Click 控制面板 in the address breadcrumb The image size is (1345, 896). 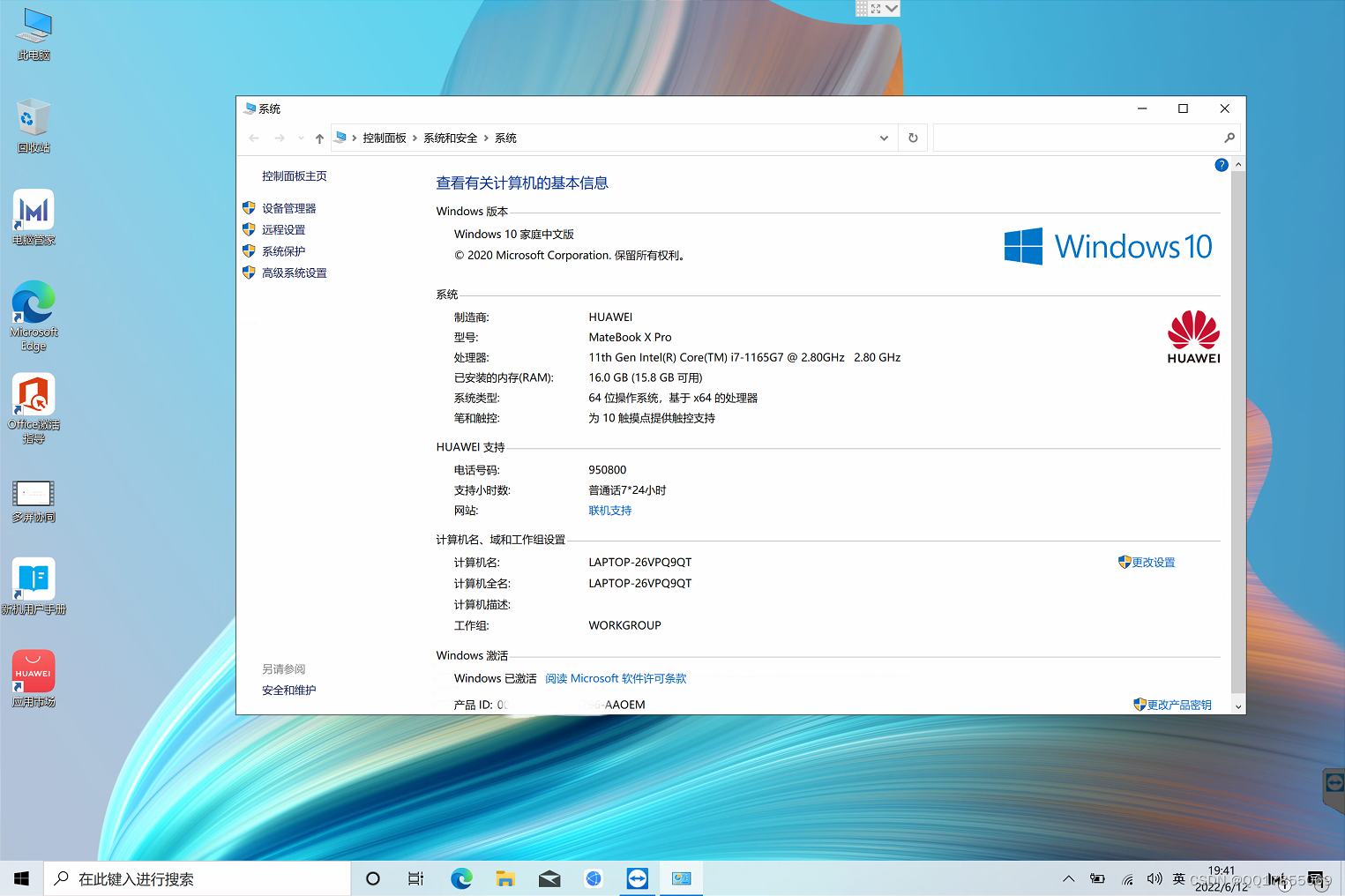pos(385,138)
